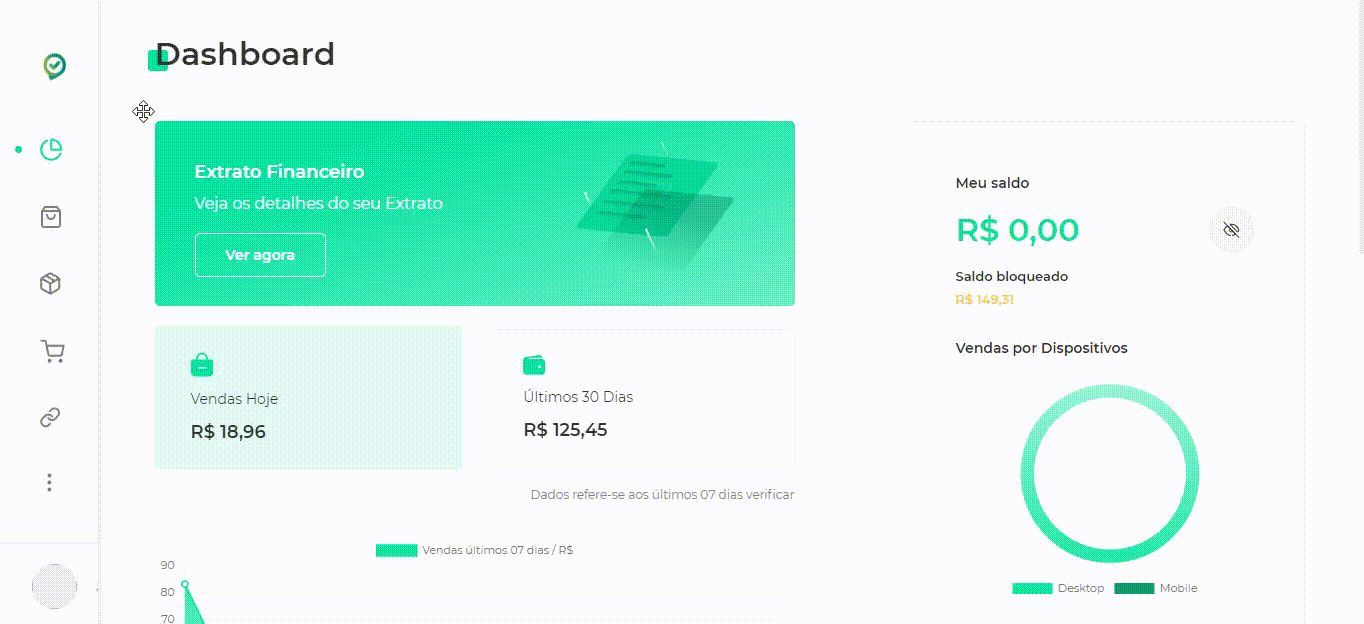The width and height of the screenshot is (1364, 624).
Task: Click the Extrato Financeiro banner title
Action: (x=279, y=172)
